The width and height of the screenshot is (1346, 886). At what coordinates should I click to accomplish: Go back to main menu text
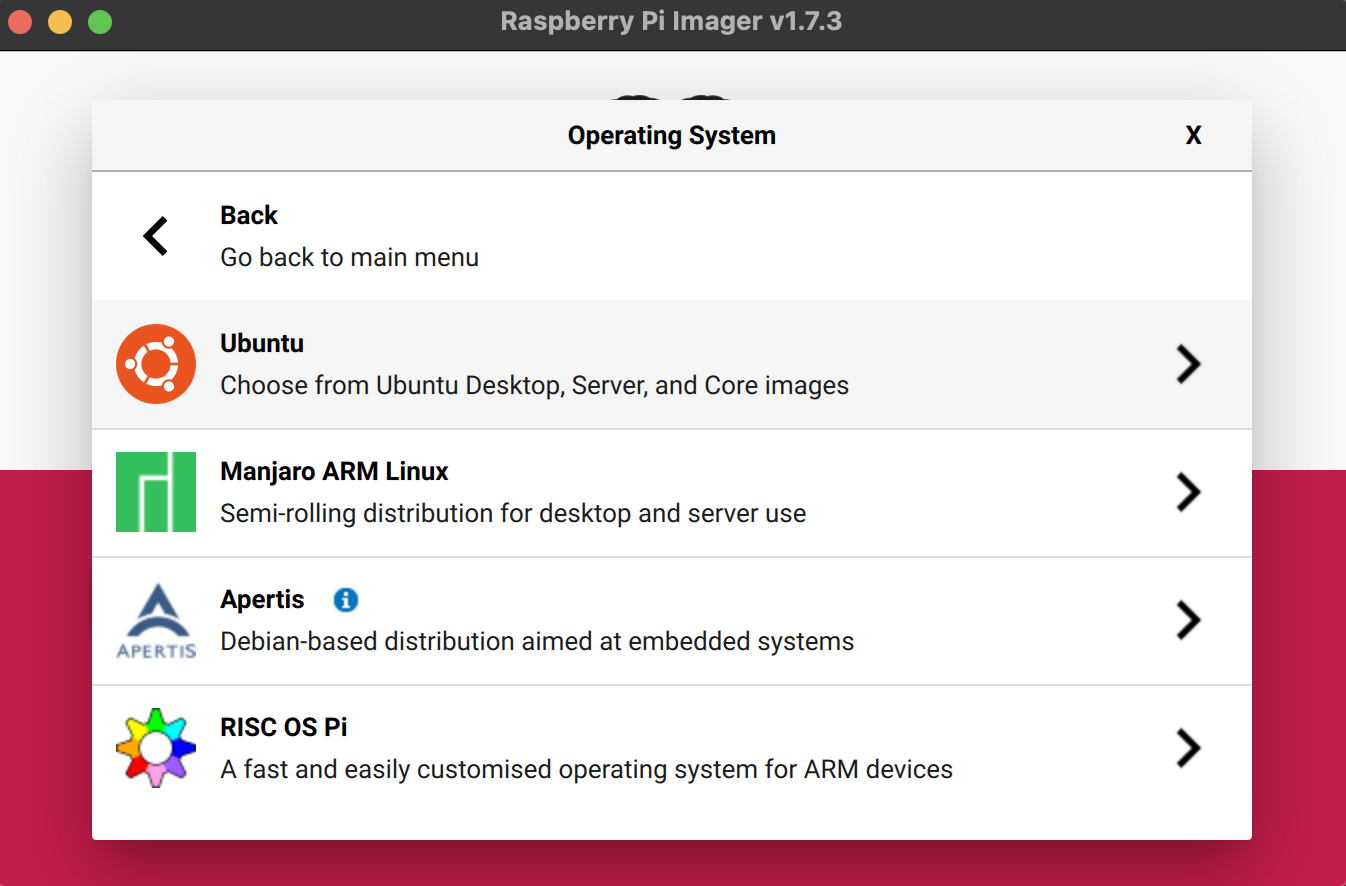pos(349,257)
